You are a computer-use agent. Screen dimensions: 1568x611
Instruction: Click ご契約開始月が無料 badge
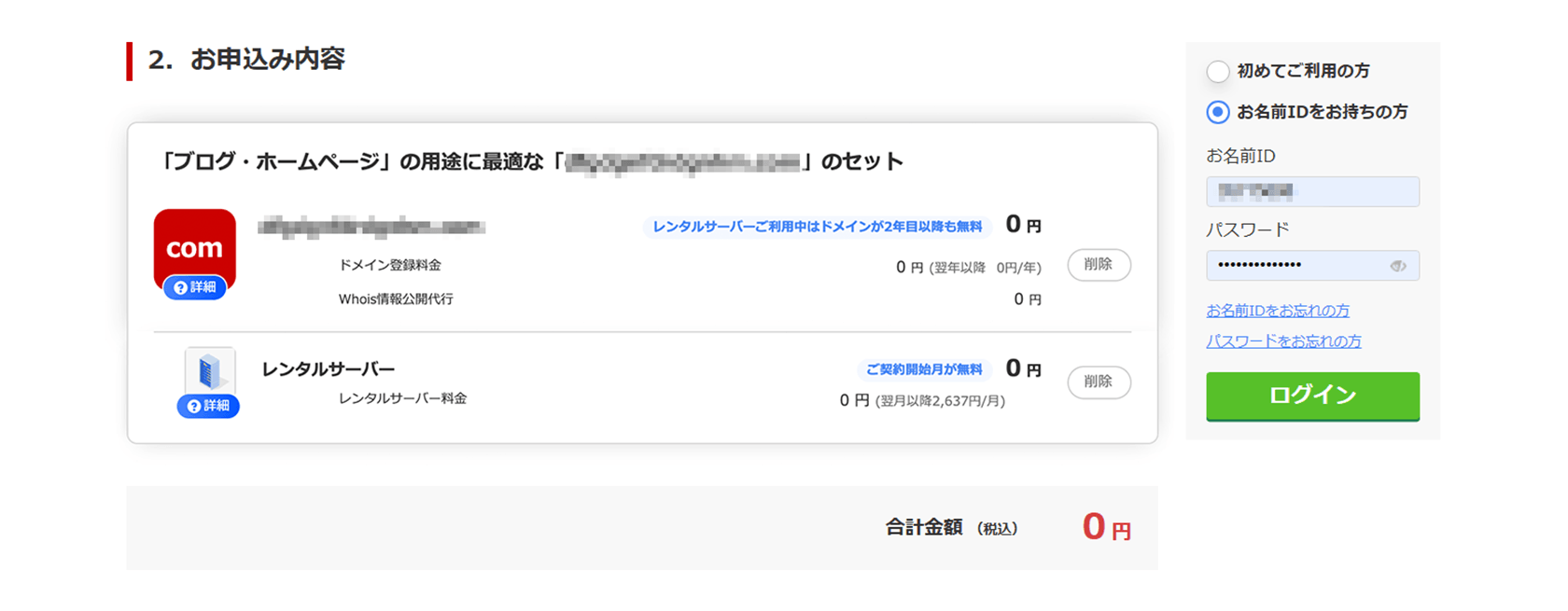(x=923, y=369)
